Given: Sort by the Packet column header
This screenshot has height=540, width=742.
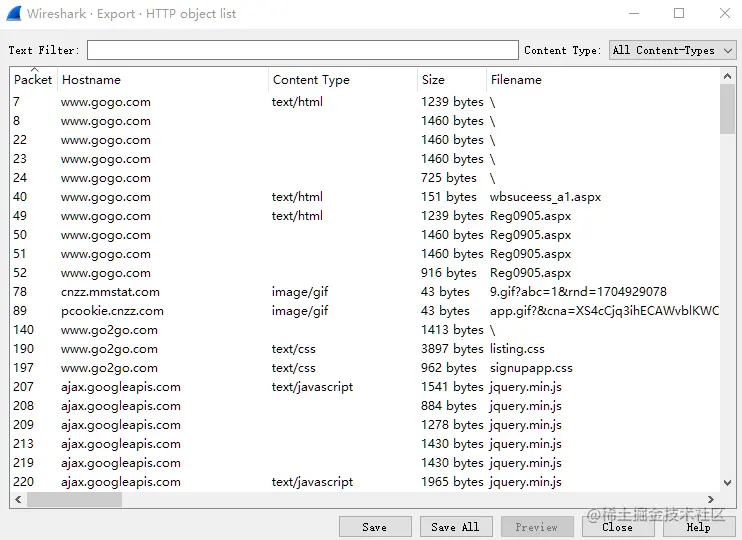Looking at the screenshot, I should click(x=33, y=80).
